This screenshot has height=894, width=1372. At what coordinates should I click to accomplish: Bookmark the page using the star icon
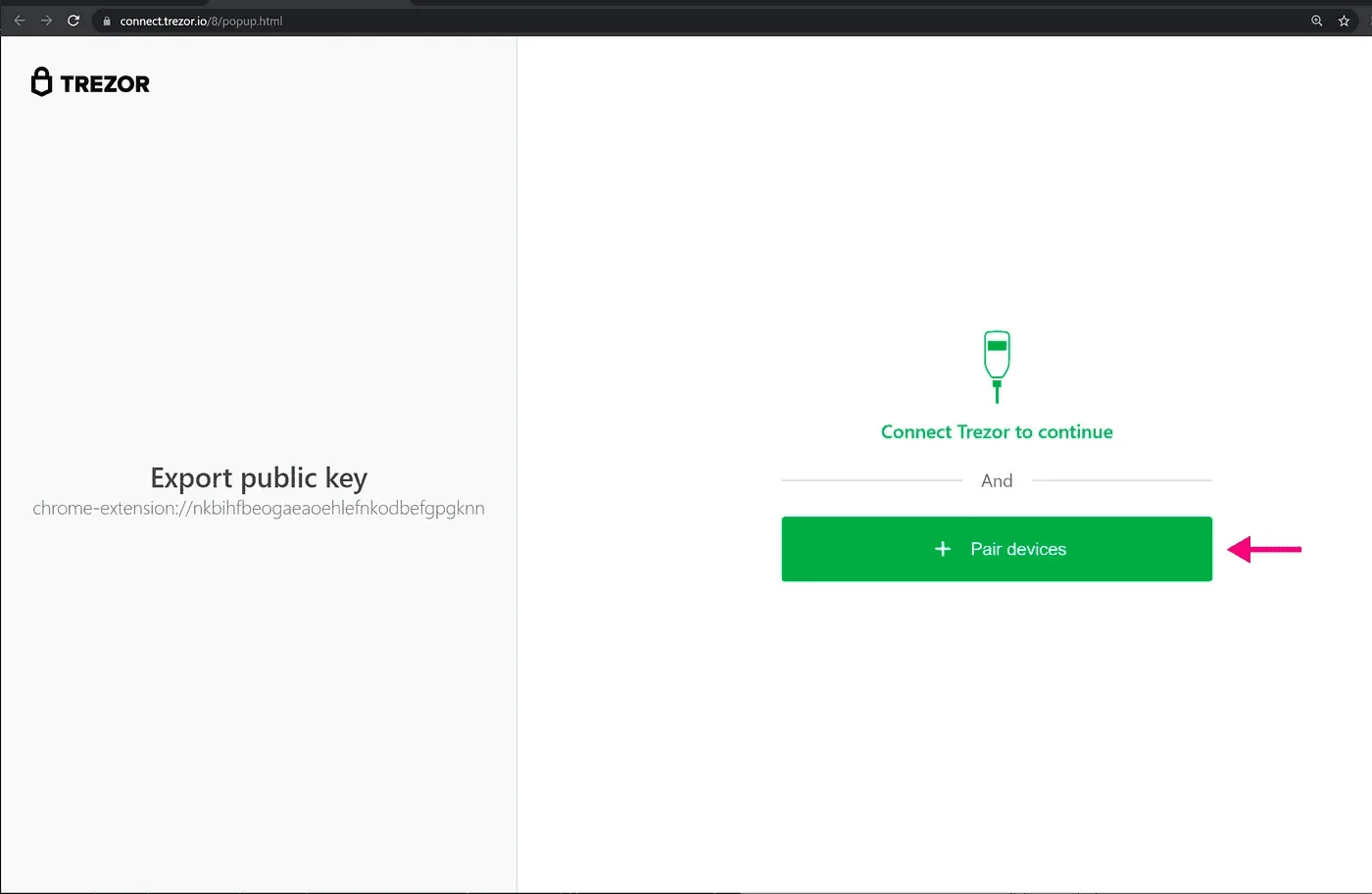click(1344, 20)
